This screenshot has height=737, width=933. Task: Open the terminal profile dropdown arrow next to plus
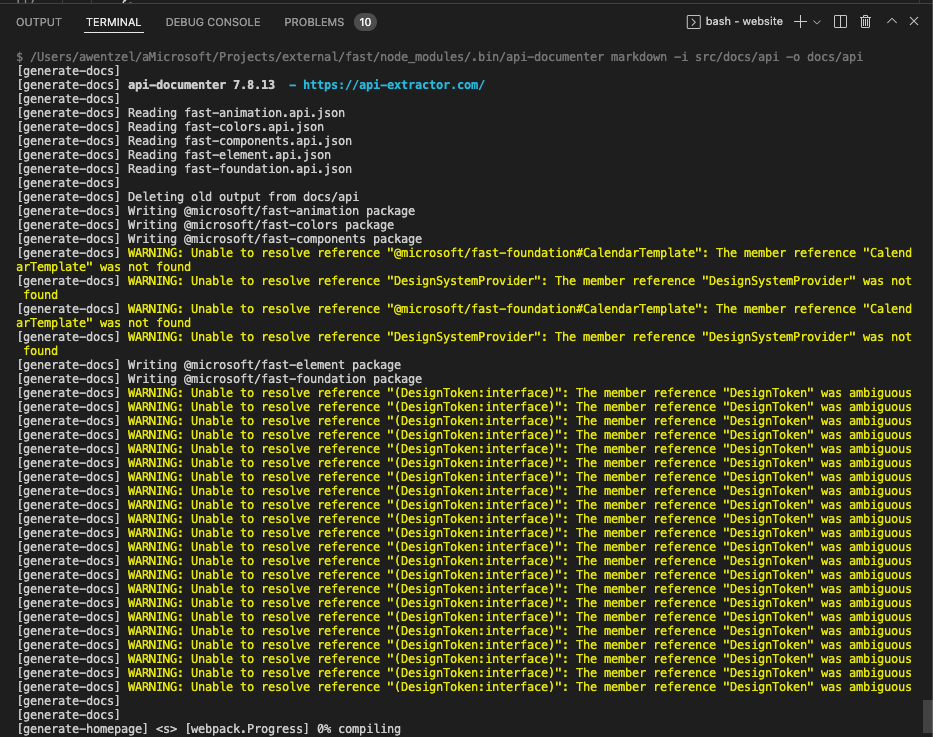click(816, 21)
